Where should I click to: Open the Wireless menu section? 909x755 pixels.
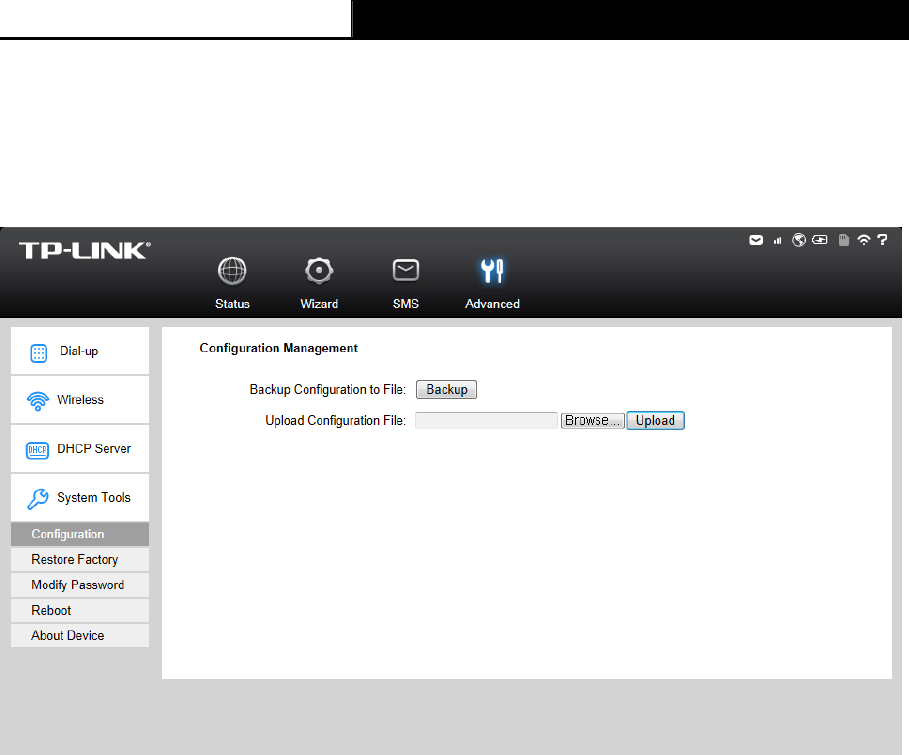pos(80,400)
